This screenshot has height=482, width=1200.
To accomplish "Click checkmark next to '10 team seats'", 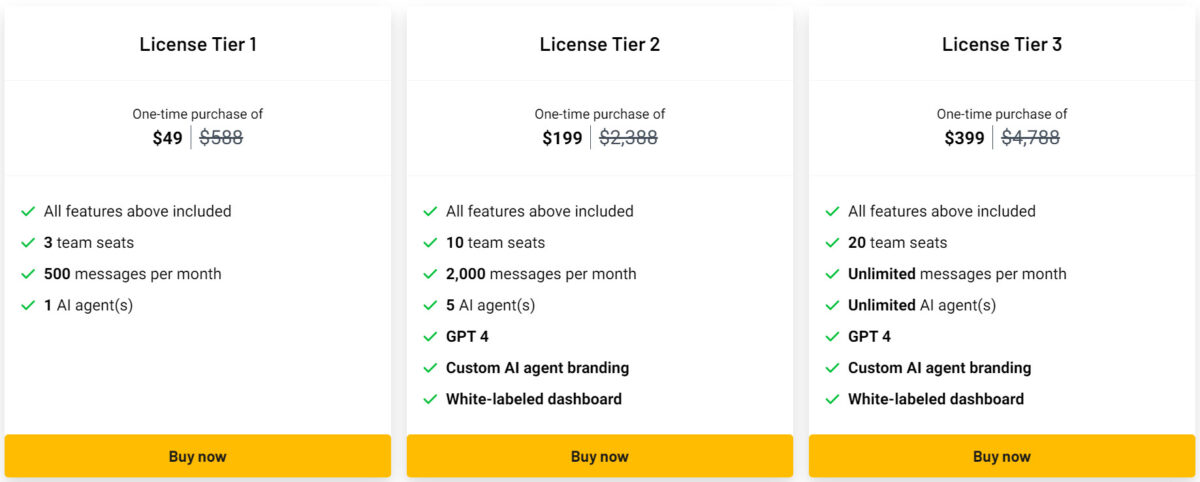I will (x=430, y=243).
